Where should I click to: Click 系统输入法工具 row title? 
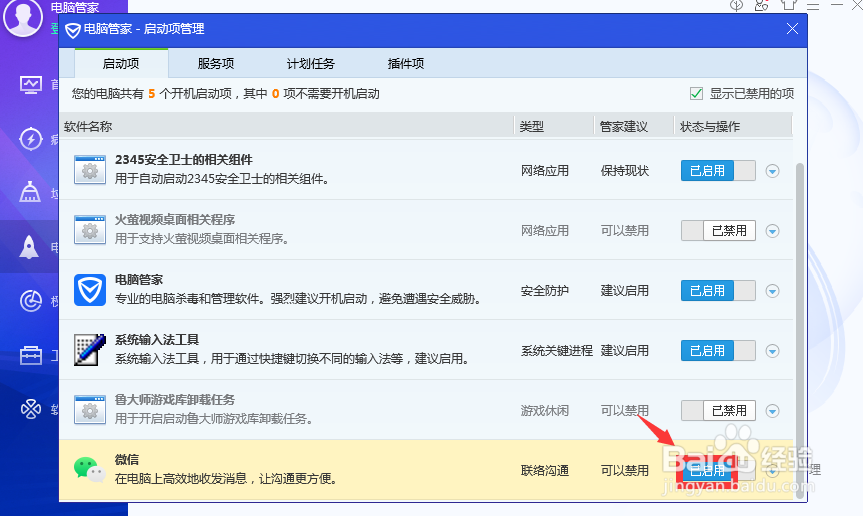pos(157,339)
